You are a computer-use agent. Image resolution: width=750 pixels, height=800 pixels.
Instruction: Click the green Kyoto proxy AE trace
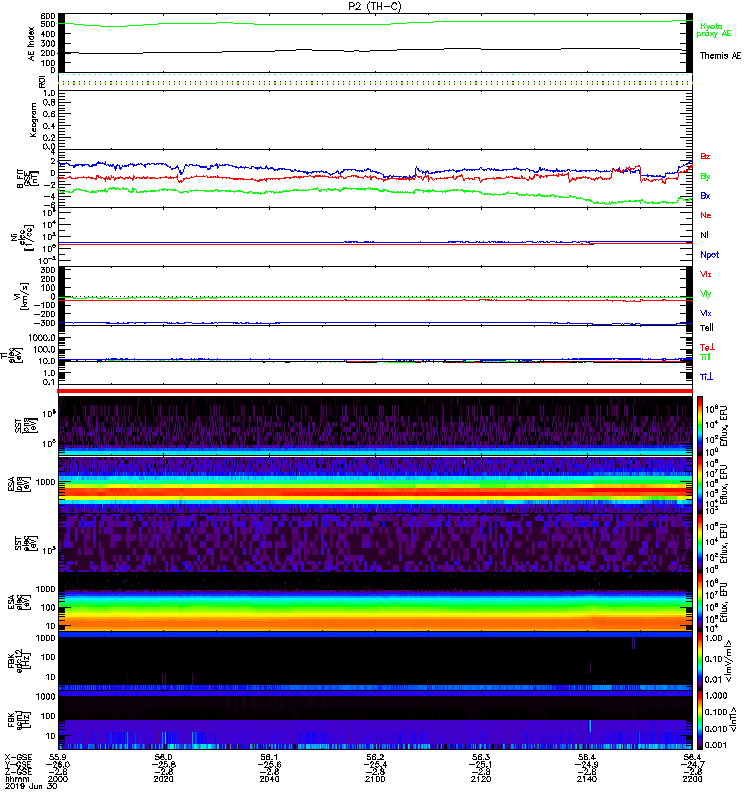pos(375,23)
